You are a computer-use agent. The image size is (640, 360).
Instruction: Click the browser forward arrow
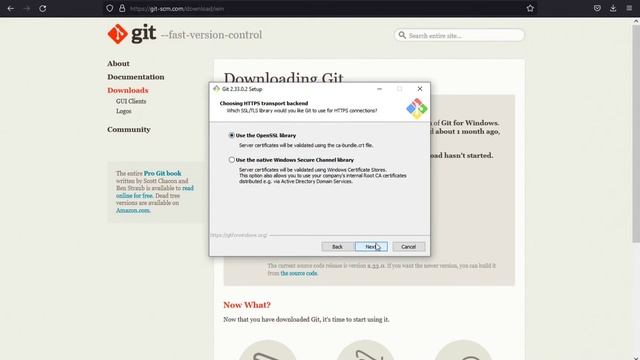click(x=27, y=8)
